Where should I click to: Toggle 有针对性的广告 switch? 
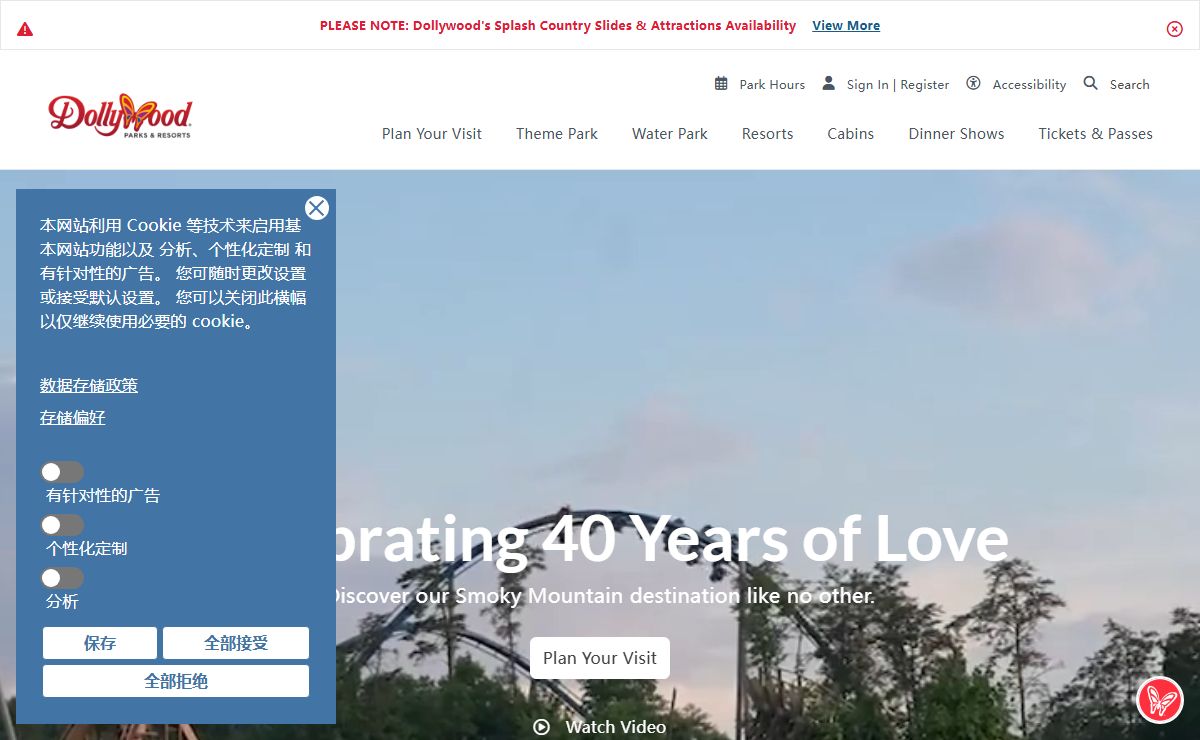[62, 472]
